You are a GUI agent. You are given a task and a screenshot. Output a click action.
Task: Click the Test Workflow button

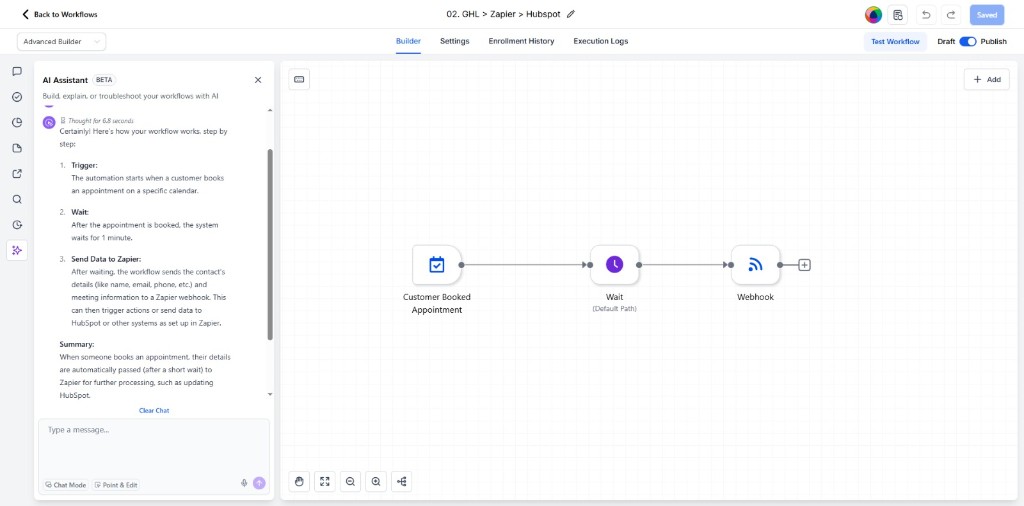click(895, 41)
